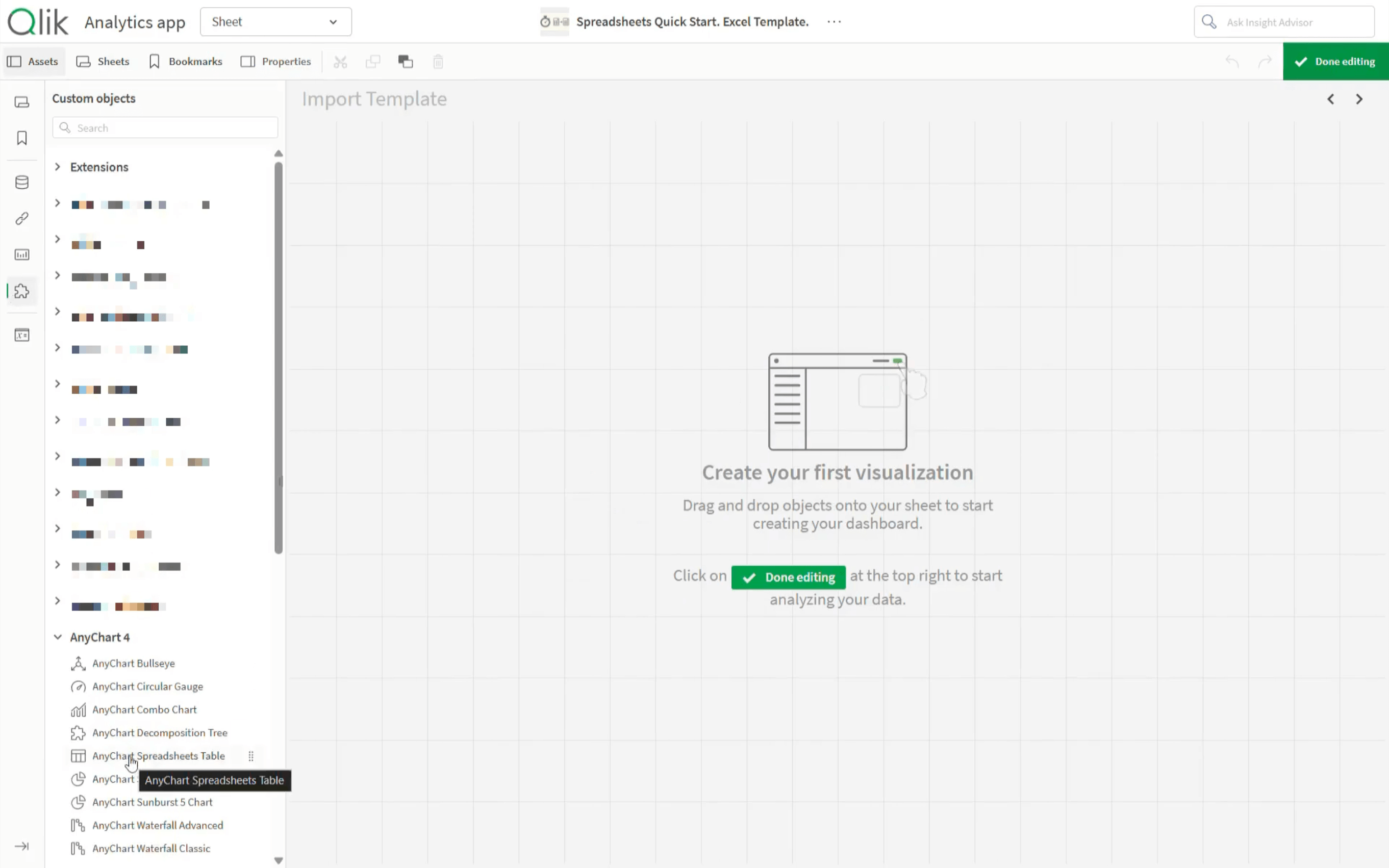1389x868 pixels.
Task: Click the Paste toolbar icon
Action: 406,61
